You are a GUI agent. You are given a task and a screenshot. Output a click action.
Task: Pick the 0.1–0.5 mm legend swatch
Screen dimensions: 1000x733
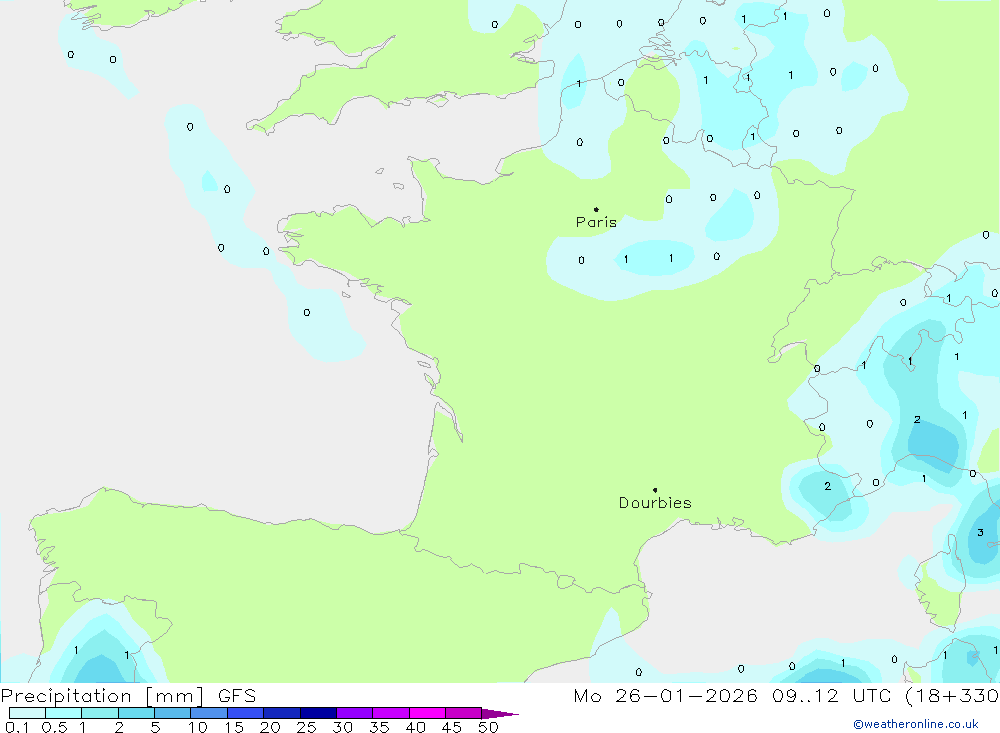click(x=27, y=713)
